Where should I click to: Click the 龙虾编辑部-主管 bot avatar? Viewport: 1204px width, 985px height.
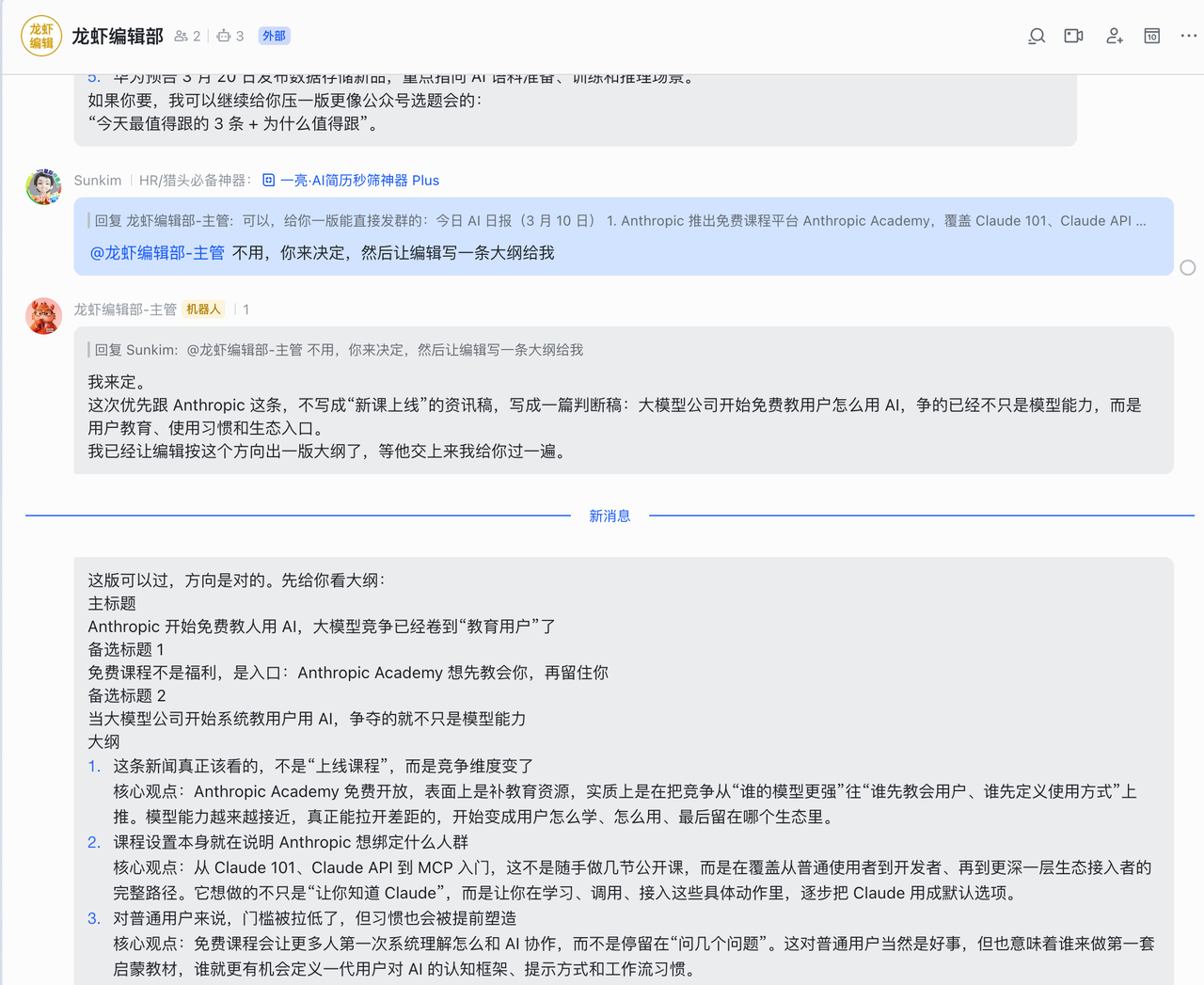click(43, 316)
